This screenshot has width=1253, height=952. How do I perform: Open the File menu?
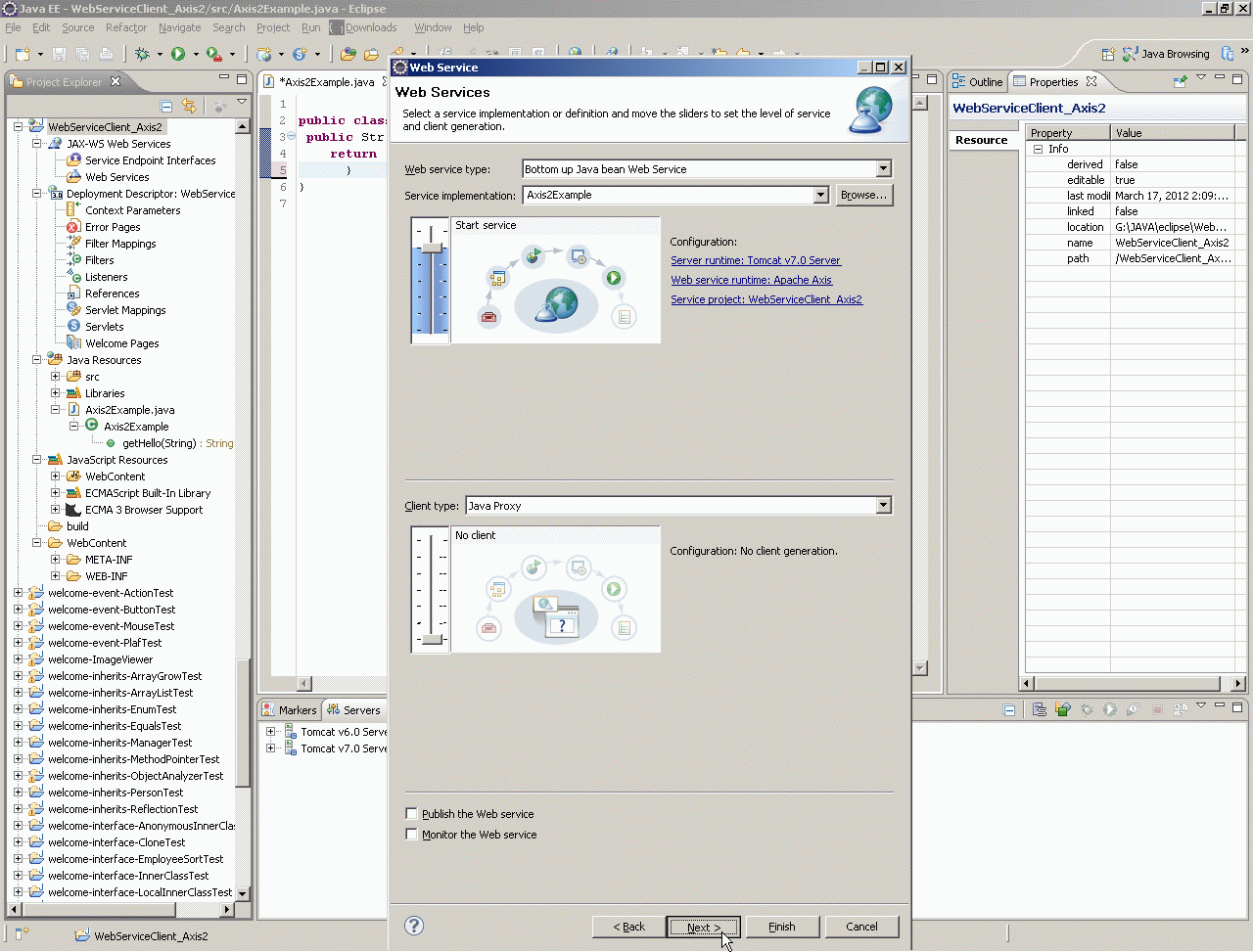pos(13,27)
